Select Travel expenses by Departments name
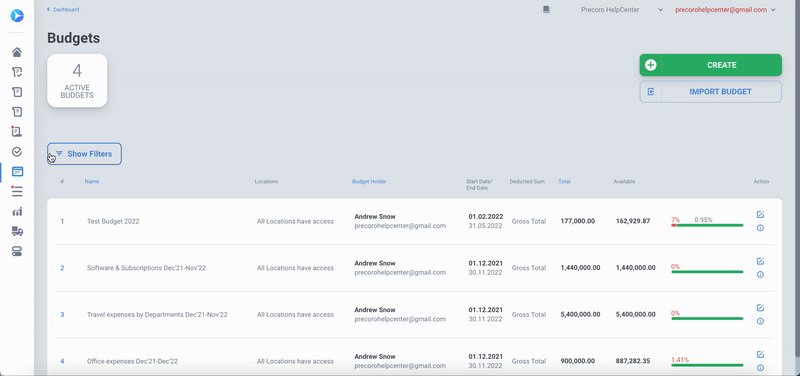This screenshot has height=376, width=800. (x=157, y=315)
